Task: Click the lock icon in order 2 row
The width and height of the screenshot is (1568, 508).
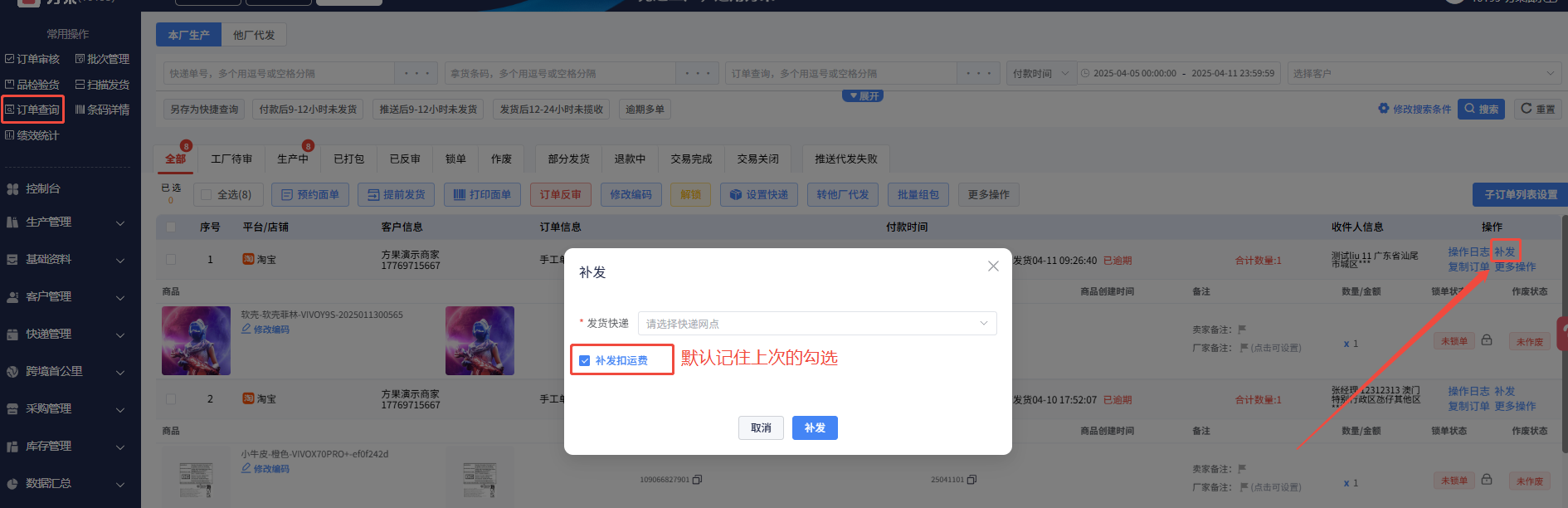Action: tap(1487, 480)
